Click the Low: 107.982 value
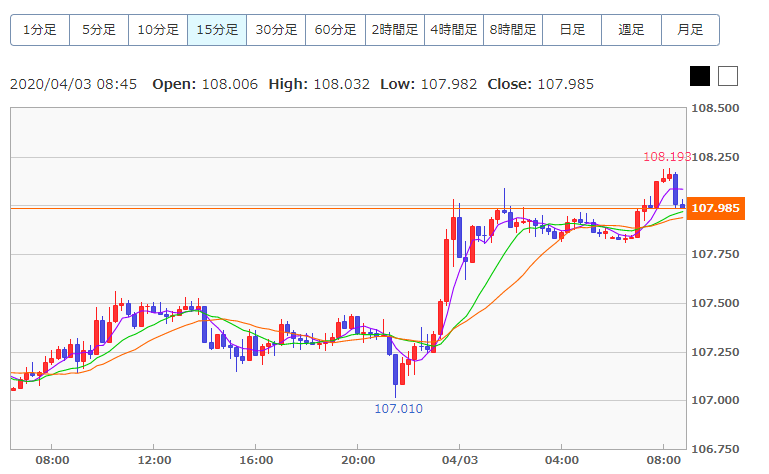This screenshot has height=474, width=769. click(x=429, y=84)
